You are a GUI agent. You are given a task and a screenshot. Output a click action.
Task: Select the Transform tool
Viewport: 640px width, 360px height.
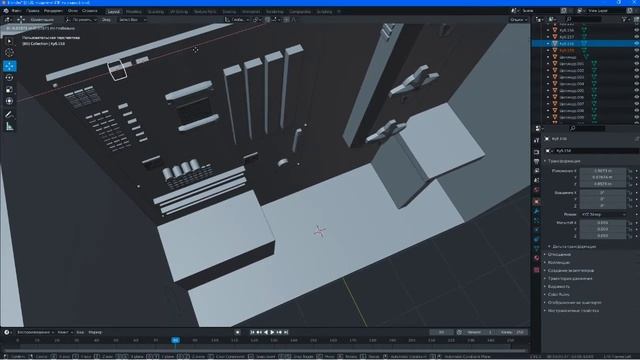9,101
